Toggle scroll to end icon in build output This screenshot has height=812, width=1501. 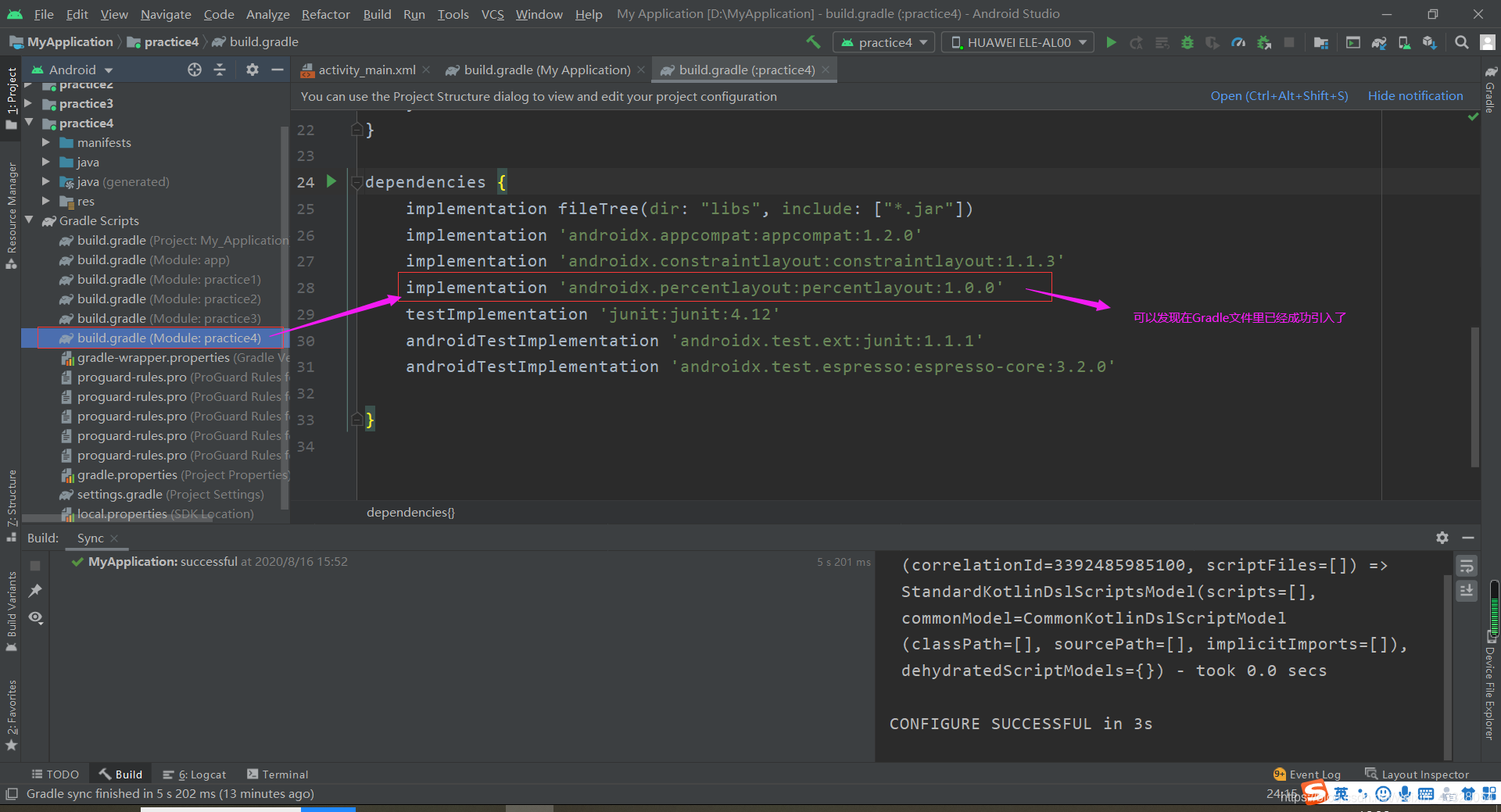pyautogui.click(x=1467, y=591)
